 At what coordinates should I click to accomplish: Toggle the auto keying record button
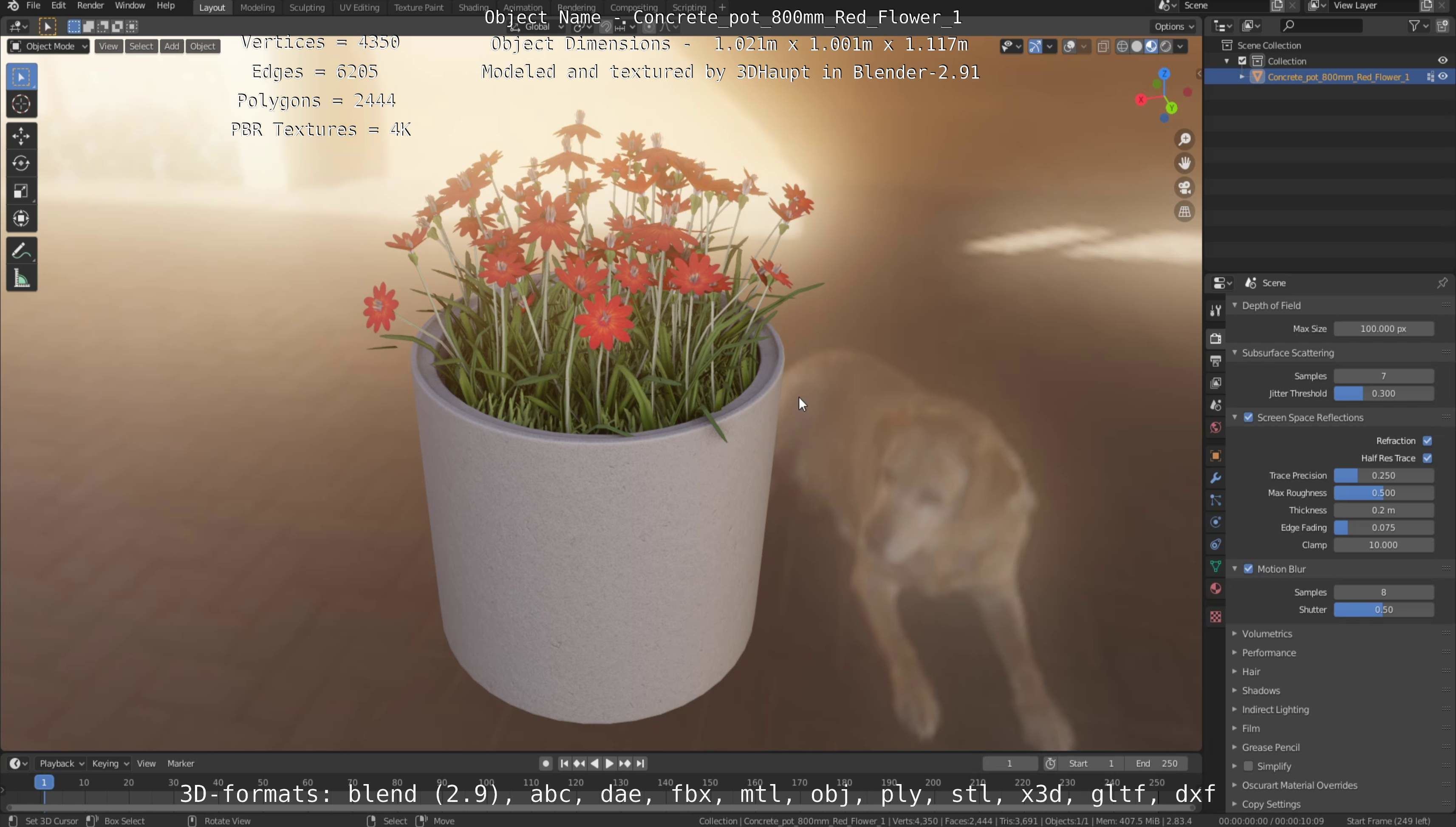coord(546,763)
